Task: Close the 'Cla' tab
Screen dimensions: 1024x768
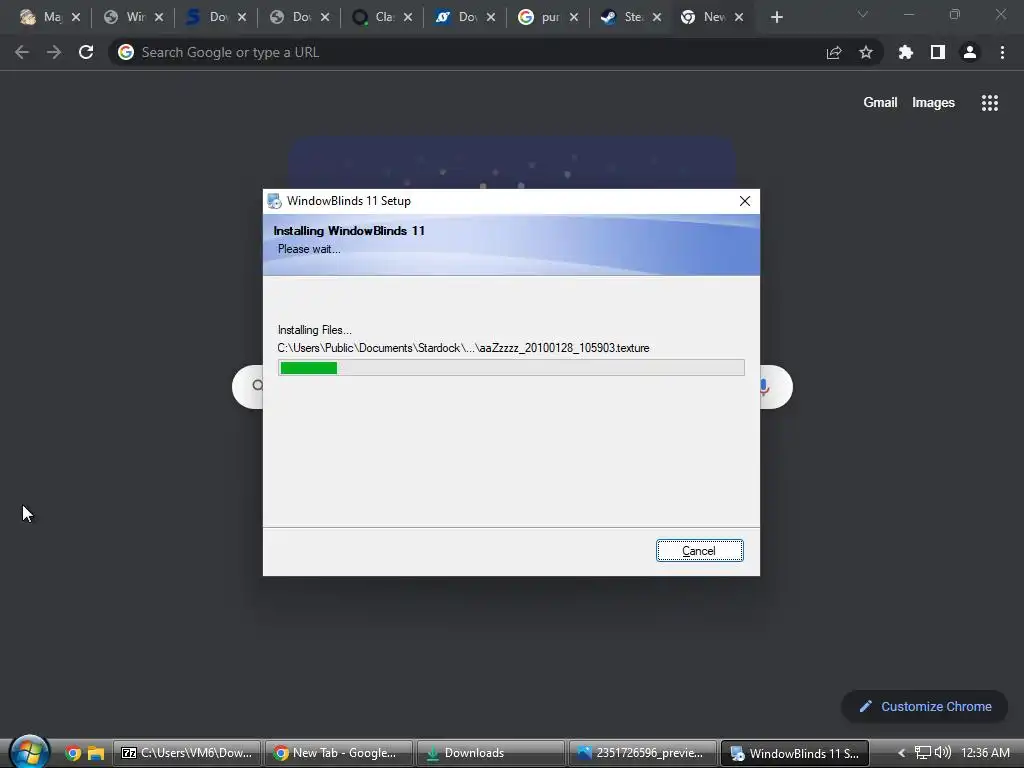Action: click(408, 17)
